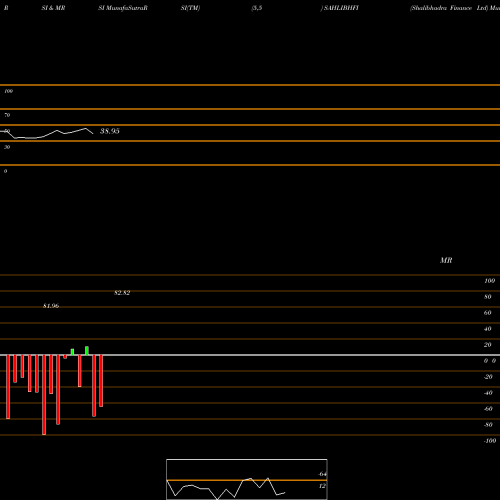500x500 pixels.
Task: Click the -100 axis label on MR scale
Action: click(490, 441)
